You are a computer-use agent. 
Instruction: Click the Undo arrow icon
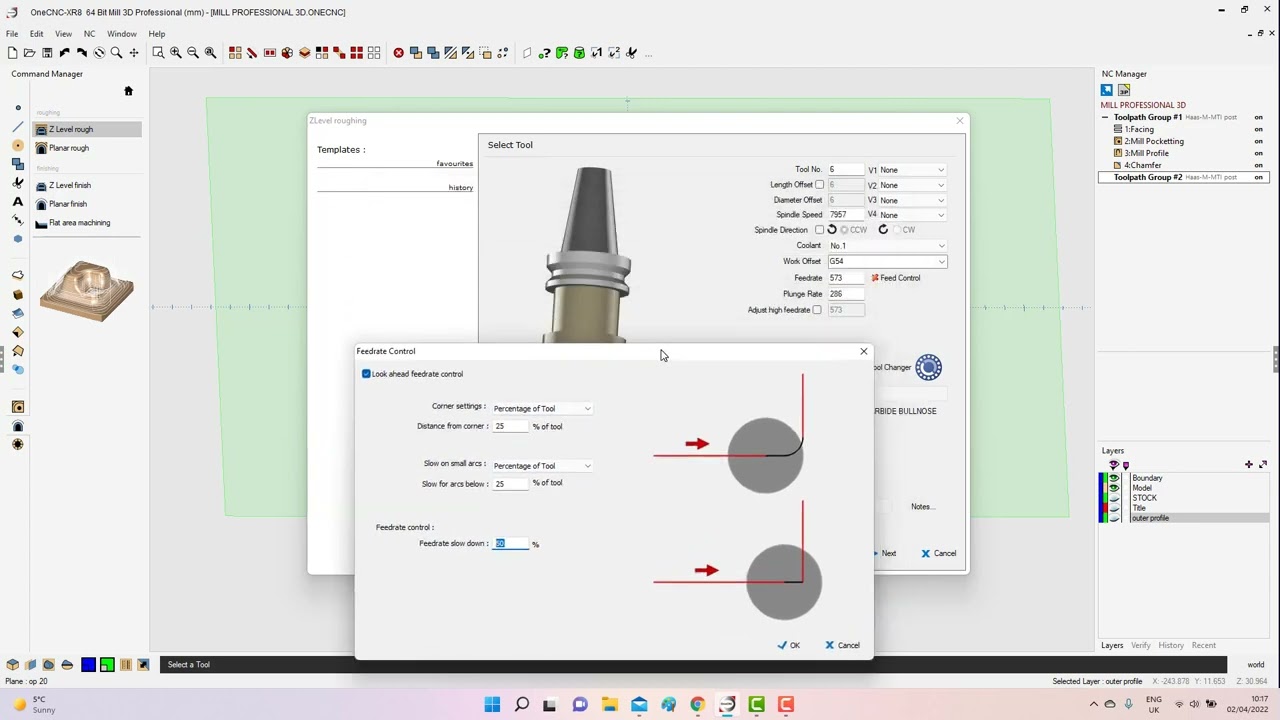click(x=64, y=52)
